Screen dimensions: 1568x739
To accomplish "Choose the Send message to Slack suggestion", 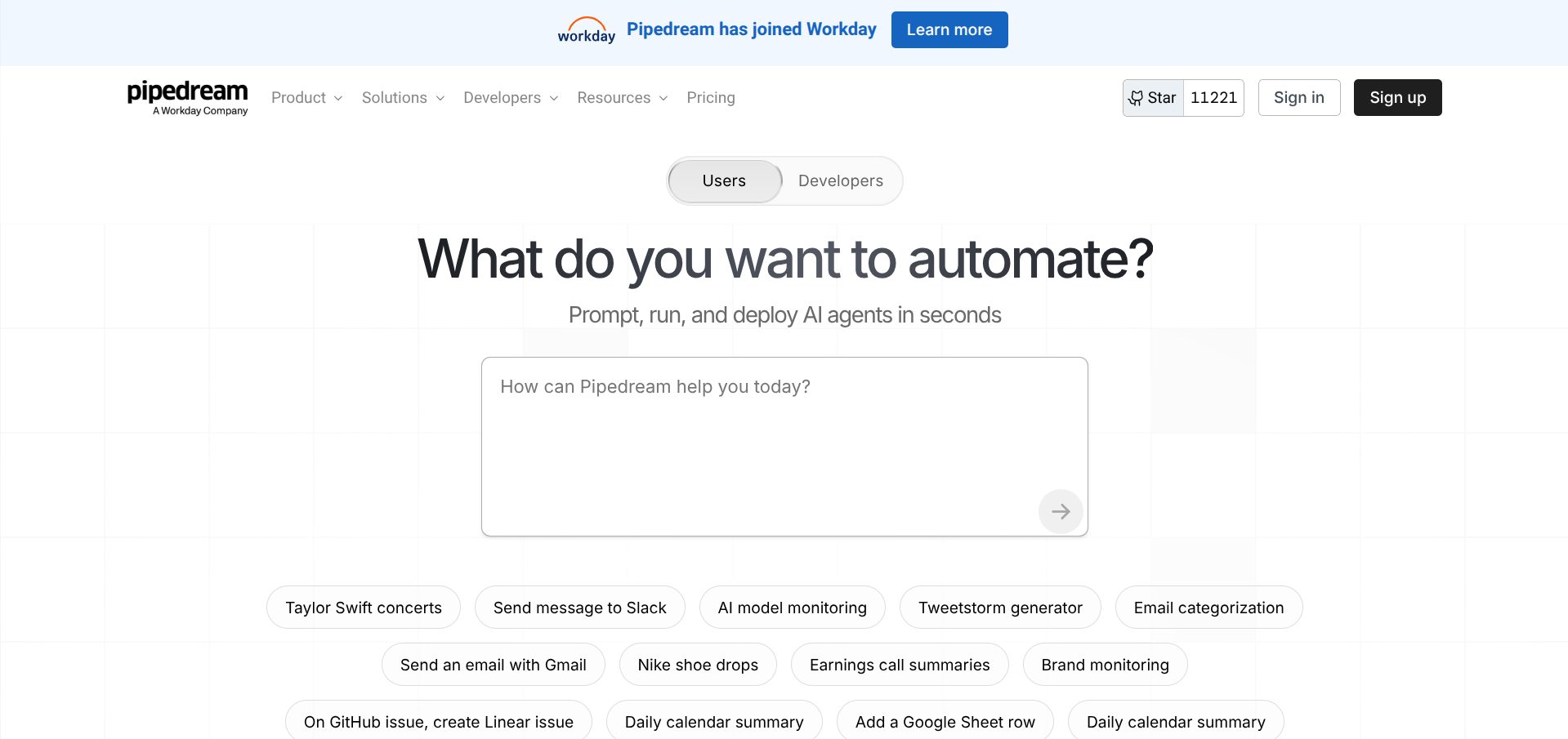I will (x=579, y=608).
